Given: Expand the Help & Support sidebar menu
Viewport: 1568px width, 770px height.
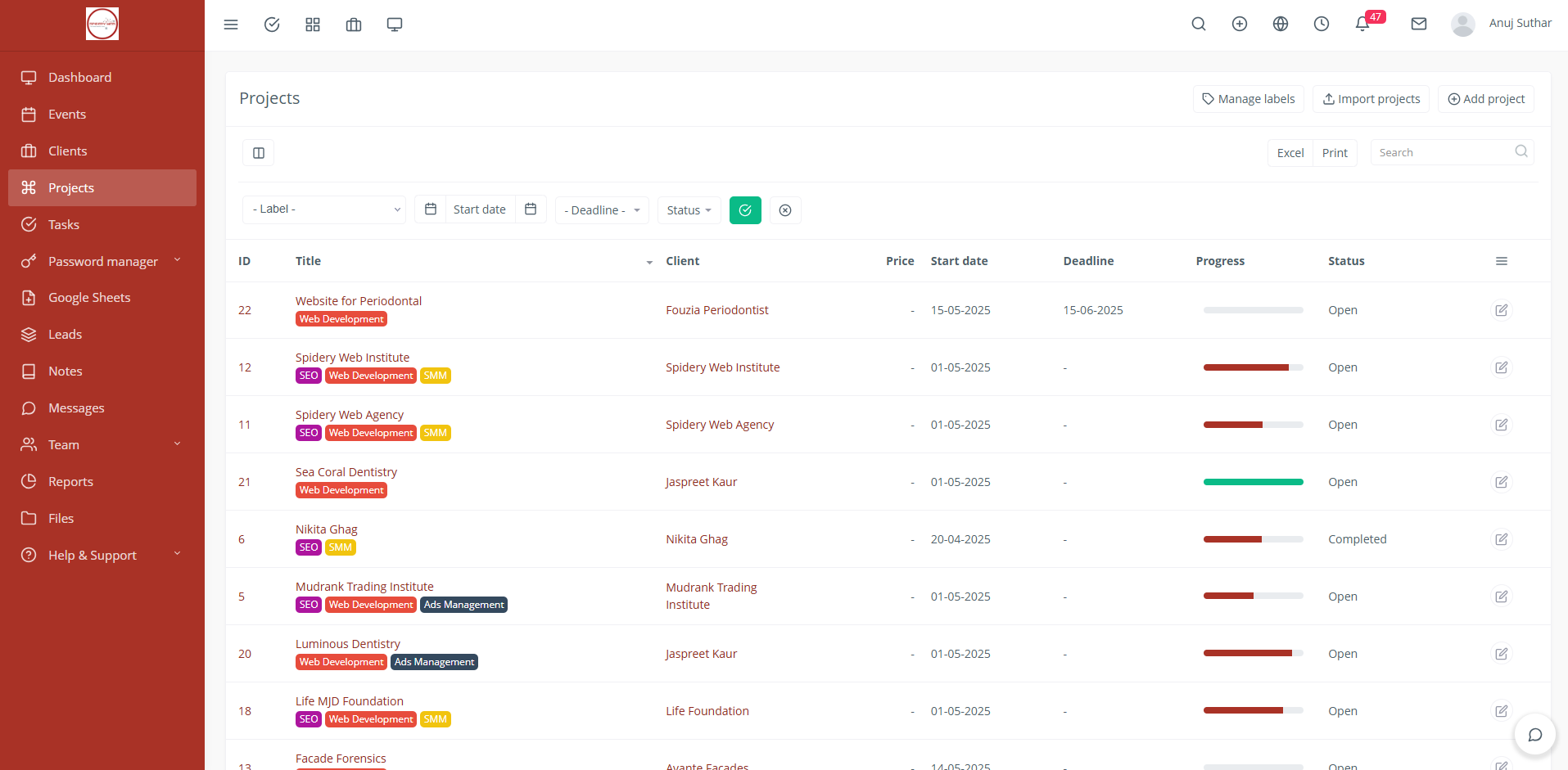Looking at the screenshot, I should tap(102, 555).
